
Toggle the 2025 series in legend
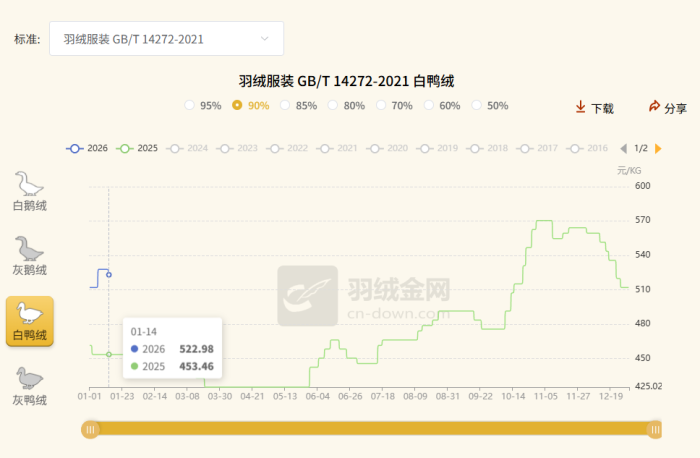137,148
